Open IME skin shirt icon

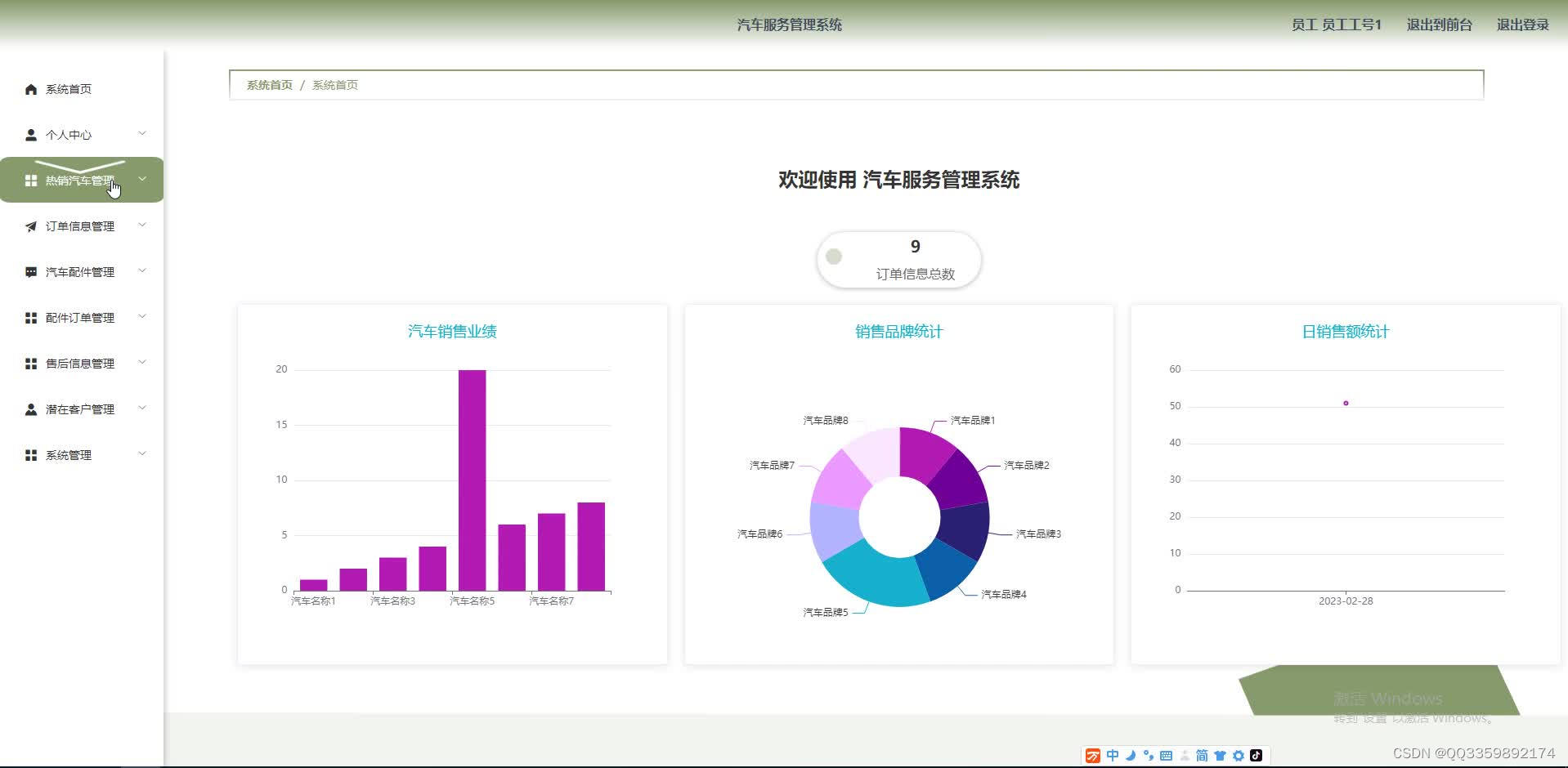click(x=1220, y=756)
